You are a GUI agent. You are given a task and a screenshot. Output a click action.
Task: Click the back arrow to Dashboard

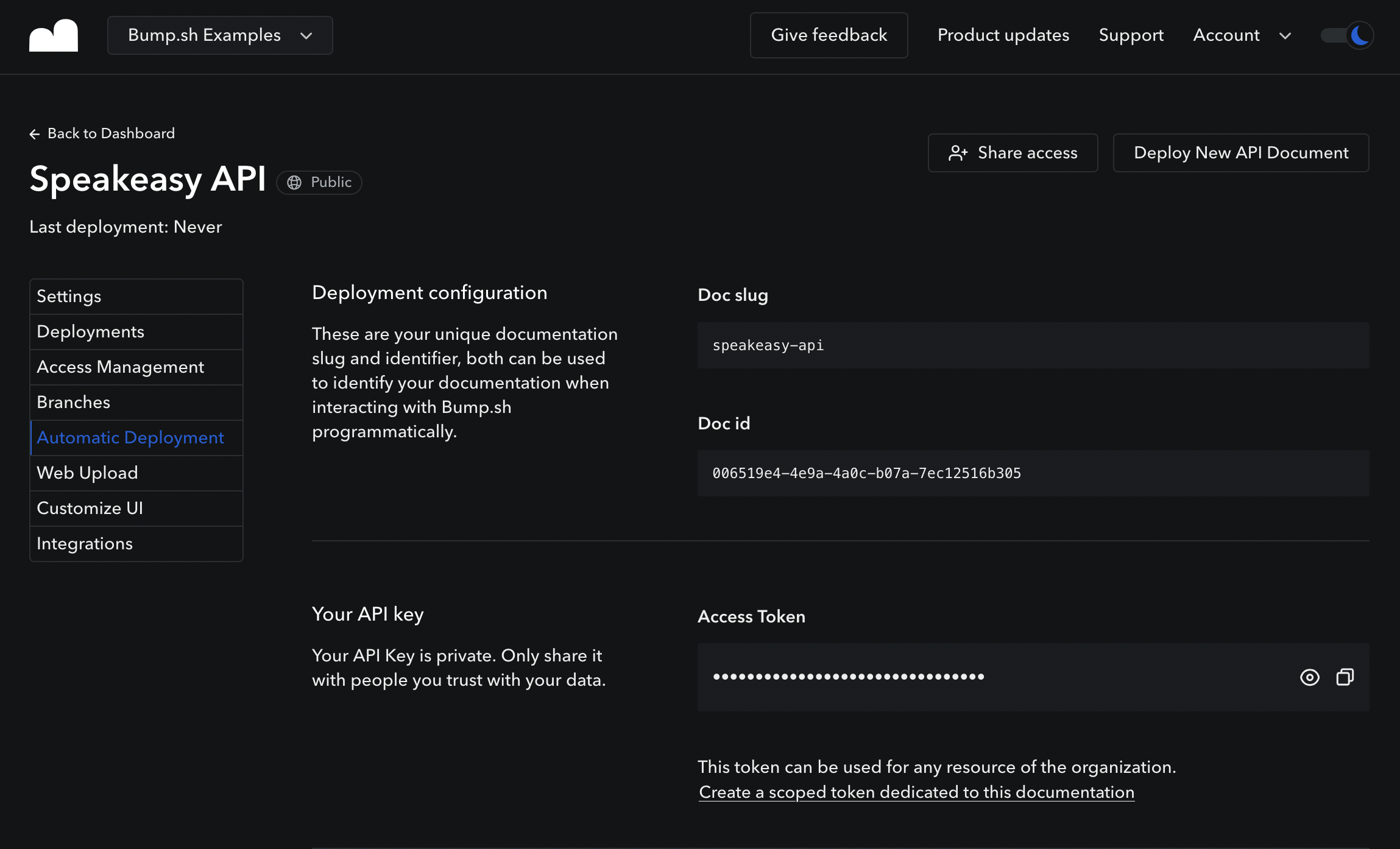point(35,133)
